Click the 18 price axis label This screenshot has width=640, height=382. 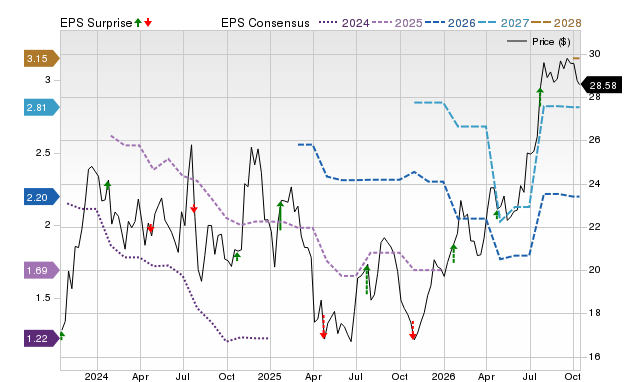[x=594, y=313]
